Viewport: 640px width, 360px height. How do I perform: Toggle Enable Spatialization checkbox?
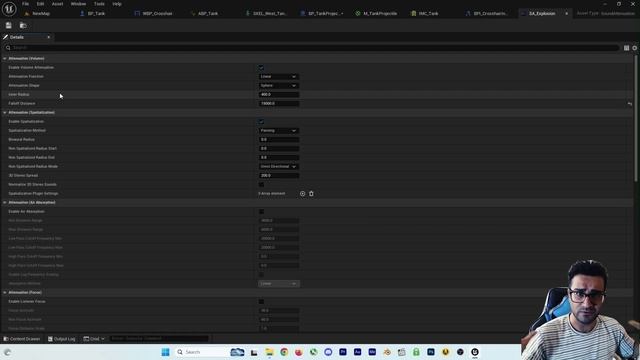pyautogui.click(x=261, y=122)
